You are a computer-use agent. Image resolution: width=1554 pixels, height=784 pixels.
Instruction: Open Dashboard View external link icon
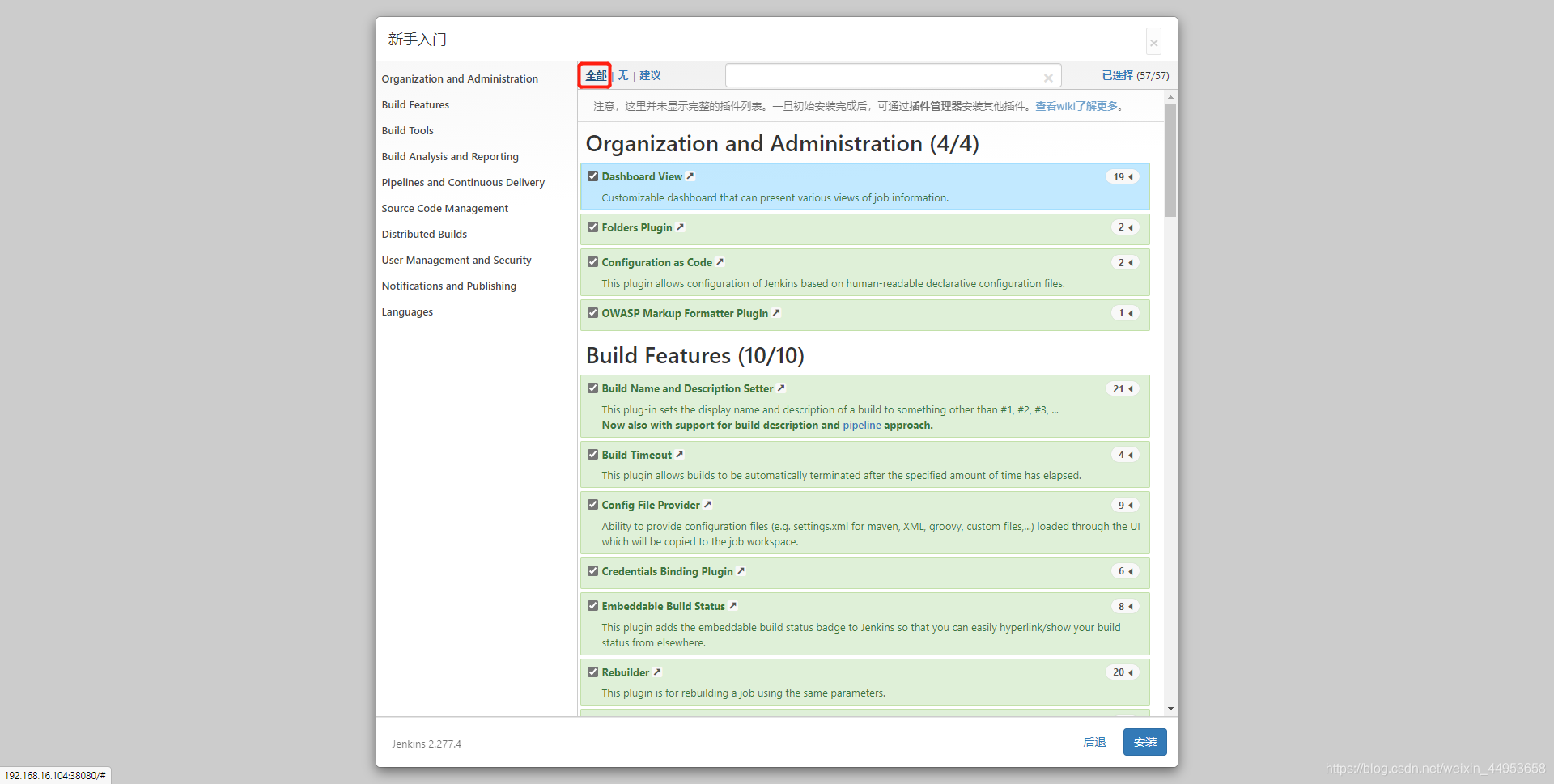pyautogui.click(x=690, y=176)
